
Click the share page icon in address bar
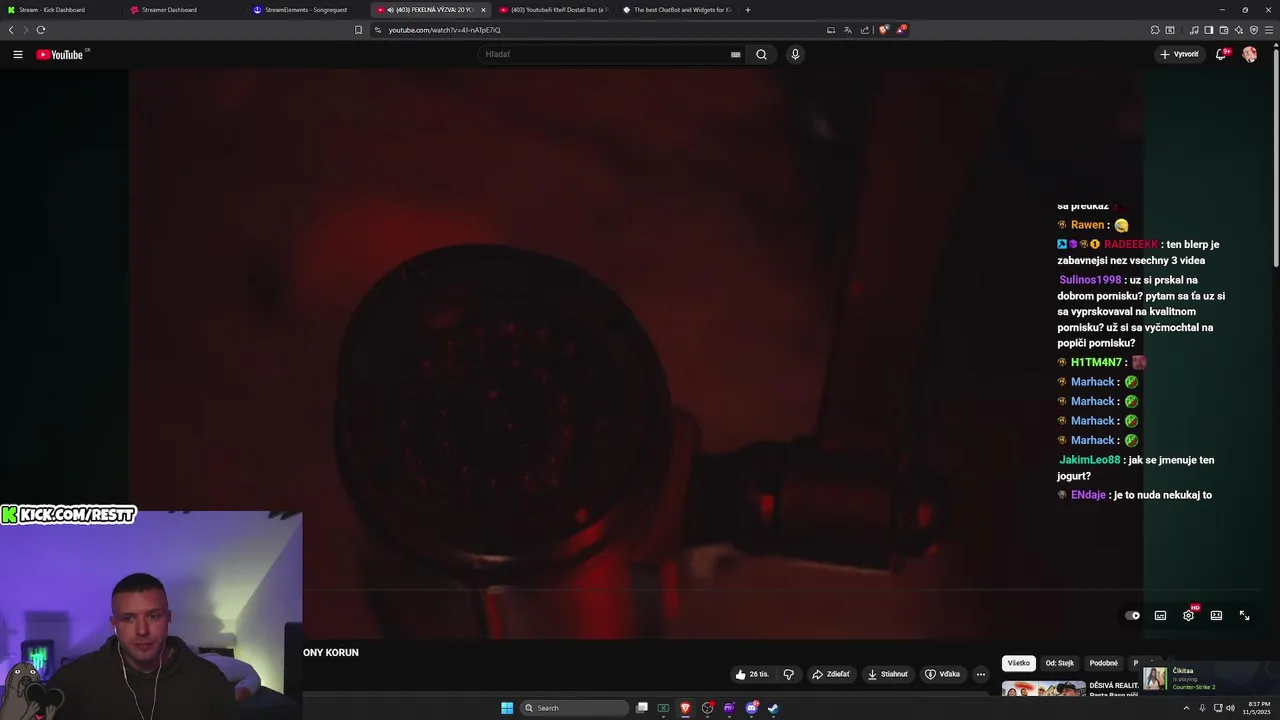tap(865, 30)
